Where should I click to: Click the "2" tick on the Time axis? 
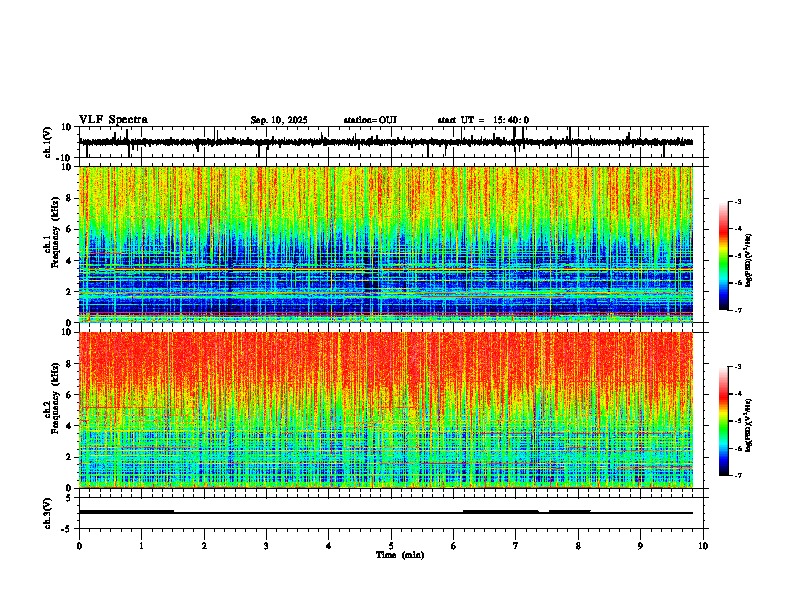click(204, 546)
